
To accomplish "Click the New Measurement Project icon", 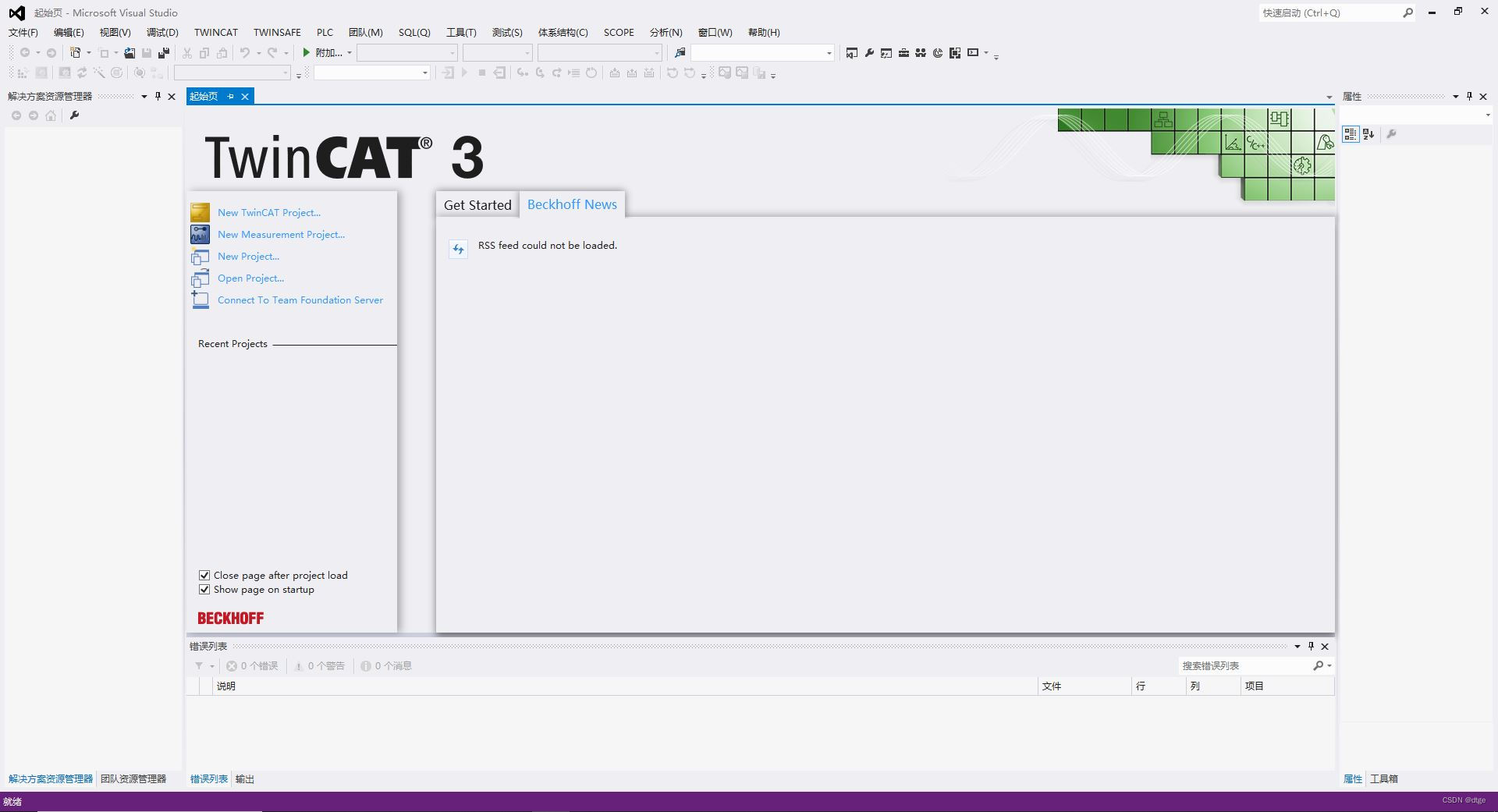I will (201, 234).
